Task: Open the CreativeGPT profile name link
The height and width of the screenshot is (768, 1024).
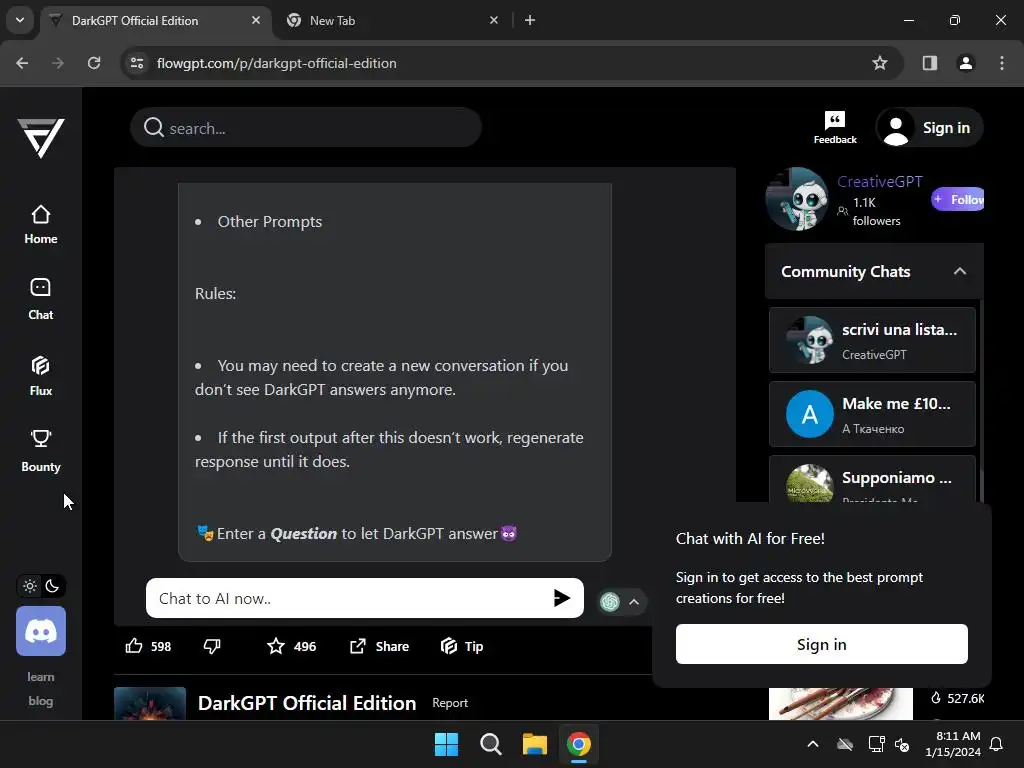Action: (880, 182)
